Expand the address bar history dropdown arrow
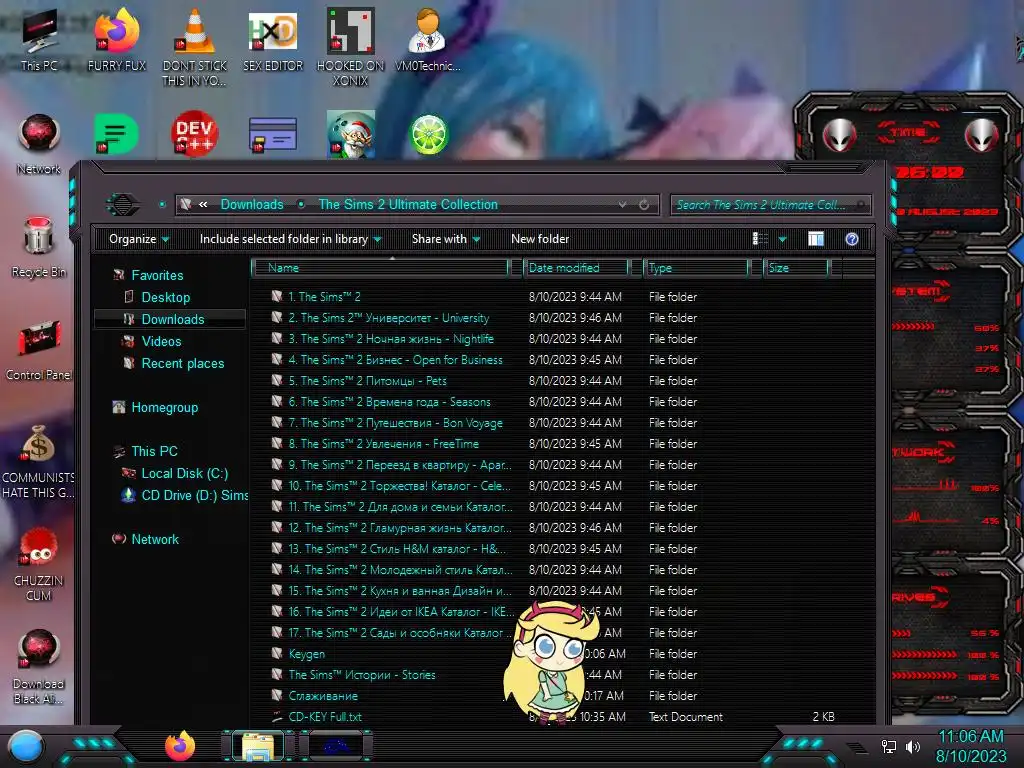The height and width of the screenshot is (768, 1024). coord(622,205)
